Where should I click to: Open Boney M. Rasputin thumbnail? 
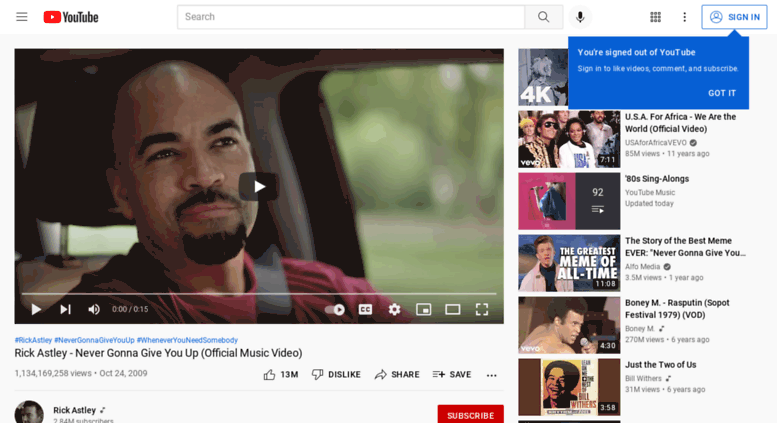[x=569, y=324]
